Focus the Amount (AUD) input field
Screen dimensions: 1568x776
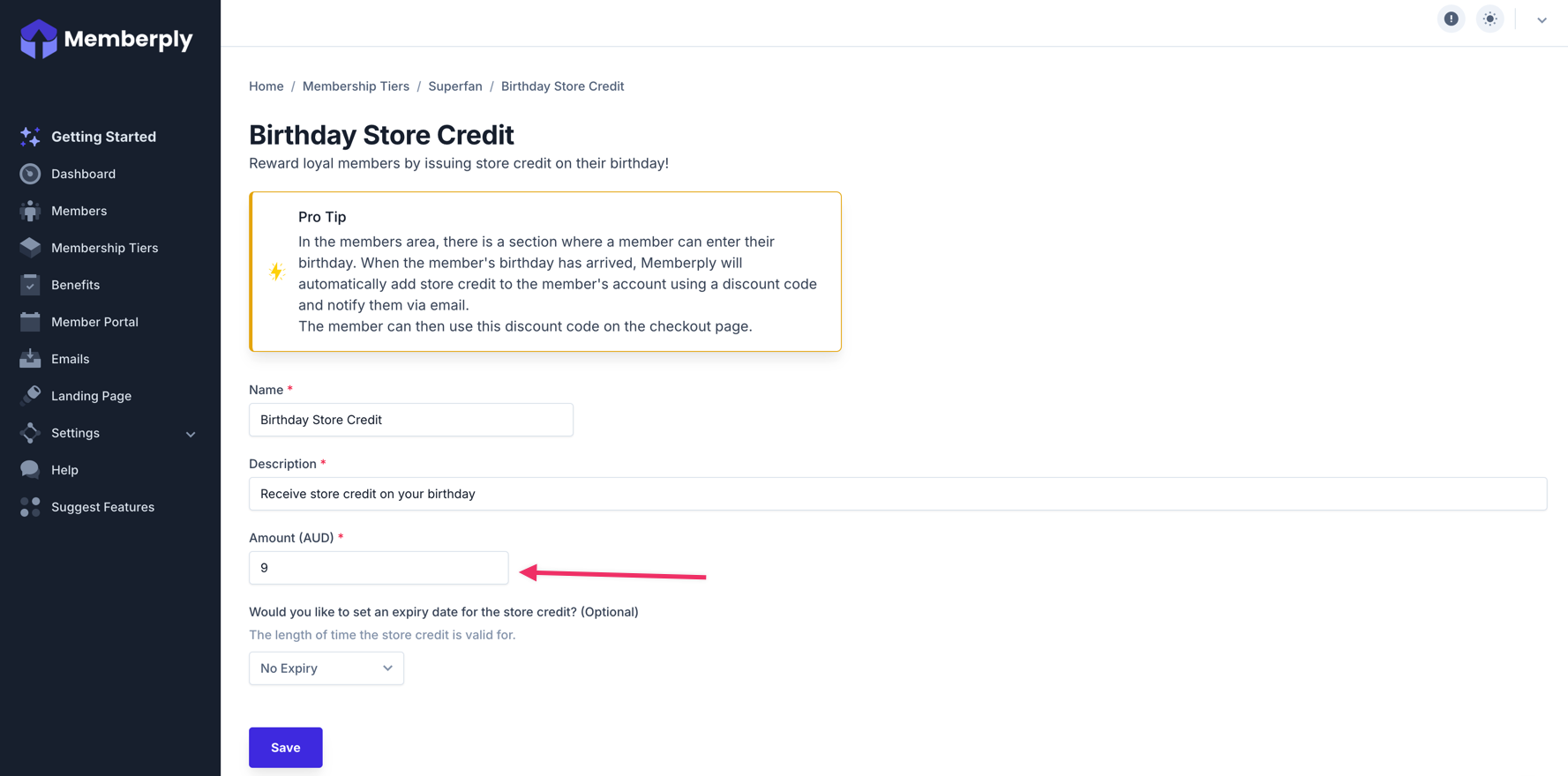pos(379,568)
